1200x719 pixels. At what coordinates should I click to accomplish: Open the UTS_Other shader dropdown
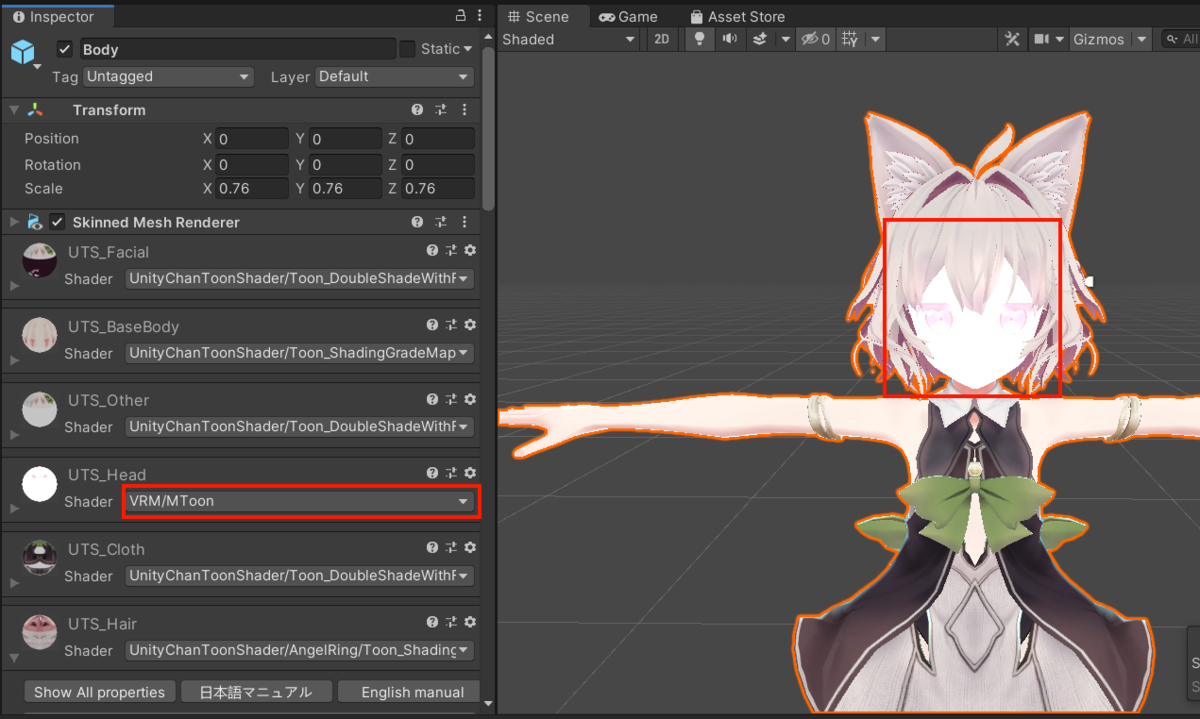click(299, 427)
